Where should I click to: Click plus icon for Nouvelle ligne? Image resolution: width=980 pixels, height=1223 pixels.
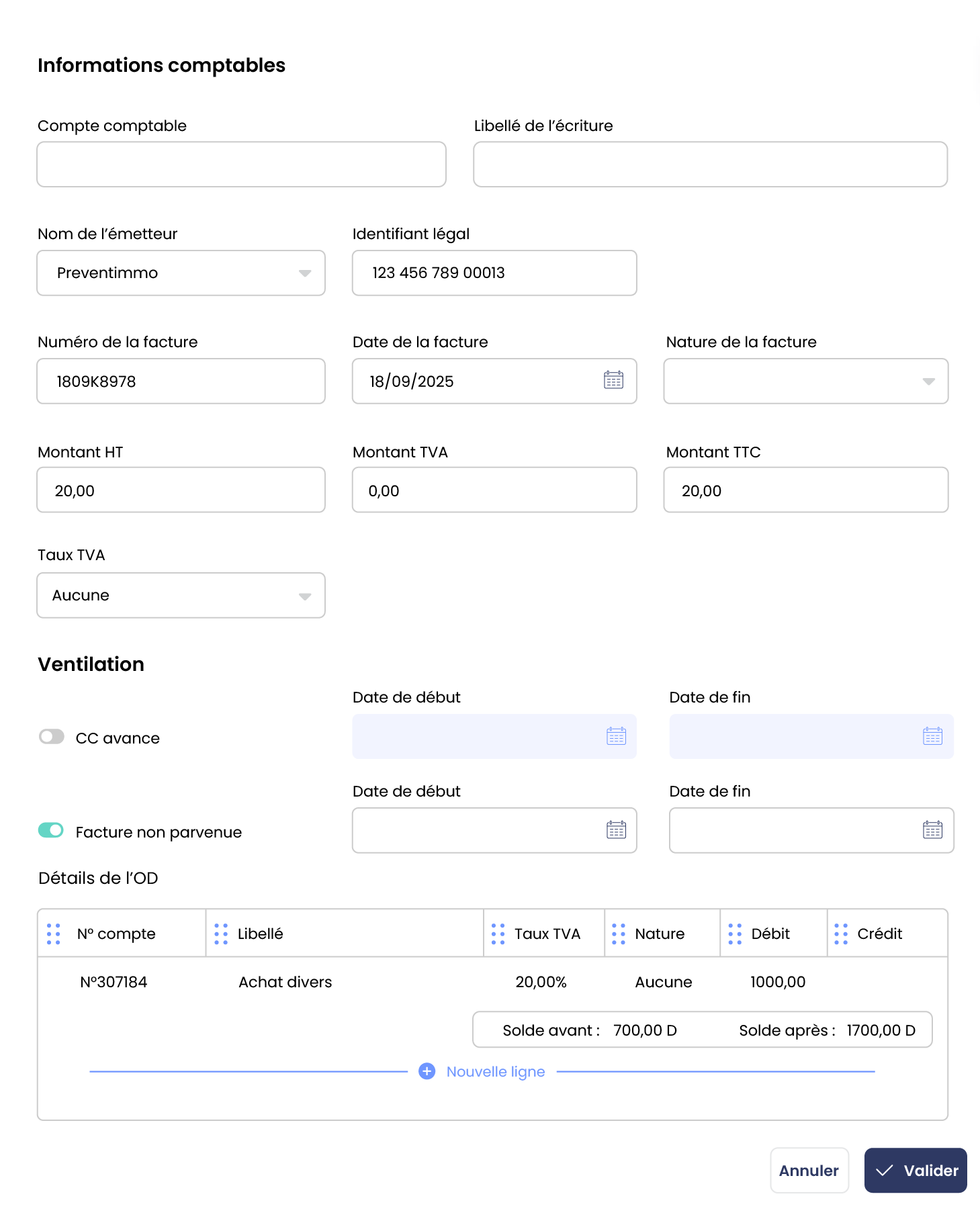coord(427,1071)
